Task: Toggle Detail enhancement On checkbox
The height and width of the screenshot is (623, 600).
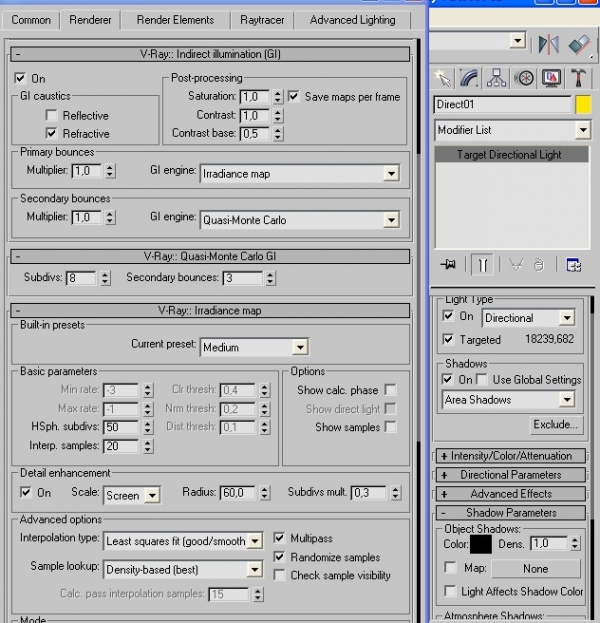Action: coord(25,493)
